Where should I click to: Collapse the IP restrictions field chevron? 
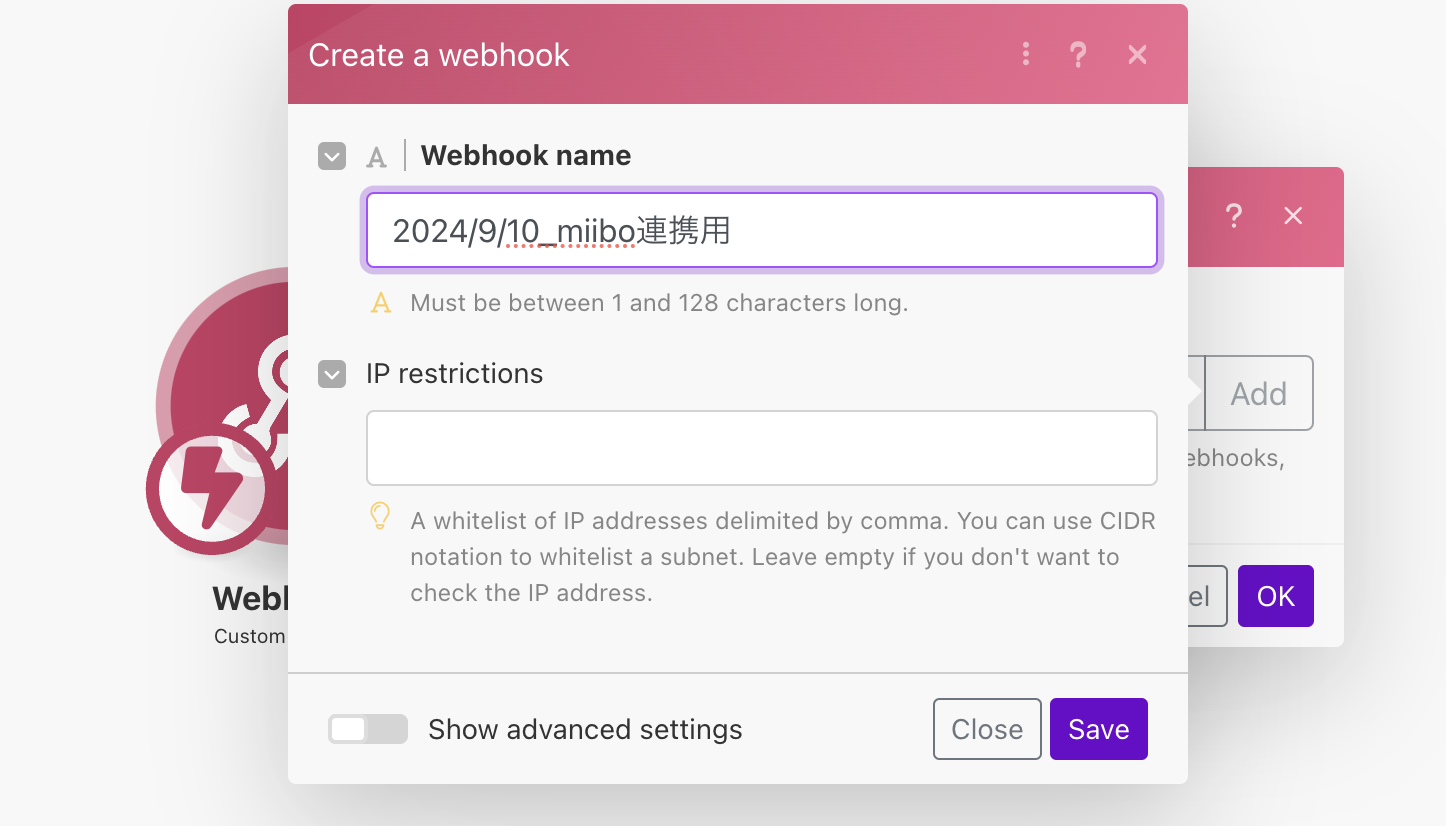click(x=332, y=374)
